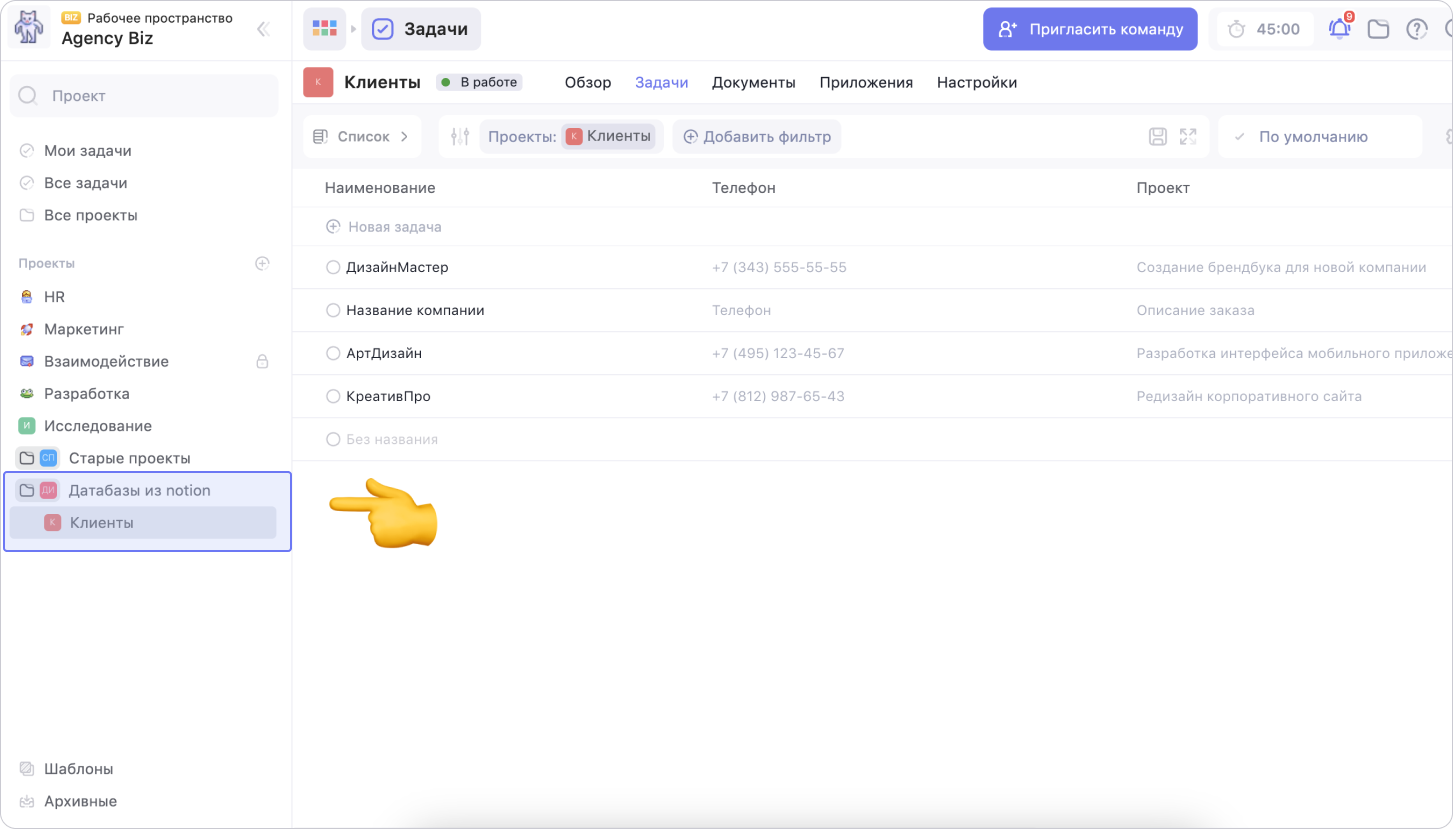Click the Пригласить команду button
The width and height of the screenshot is (1453, 829).
tap(1089, 29)
